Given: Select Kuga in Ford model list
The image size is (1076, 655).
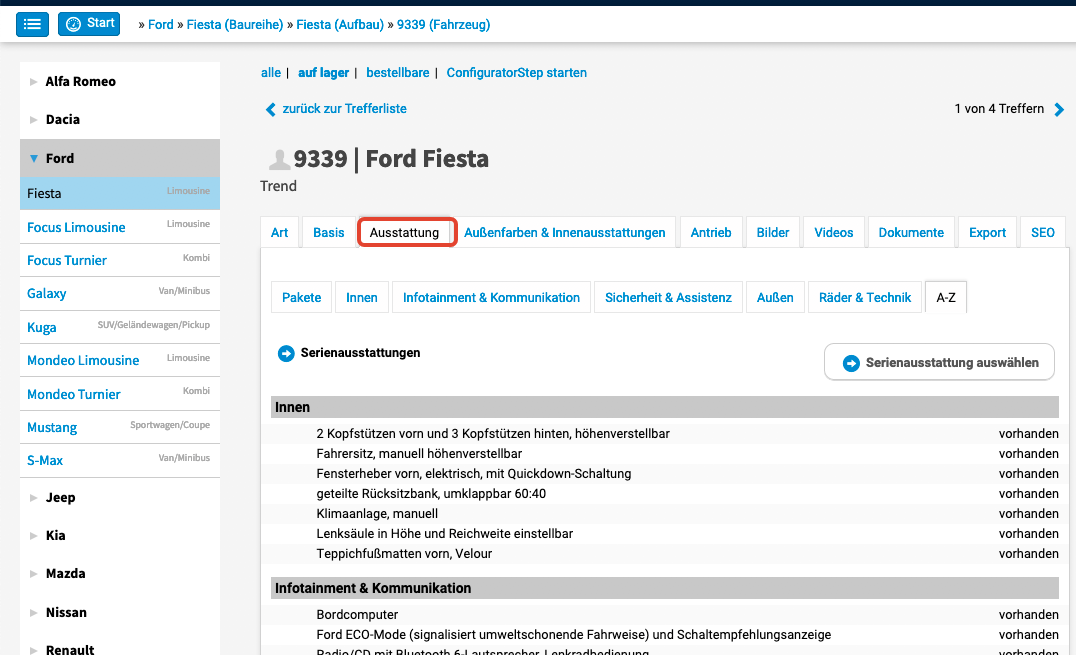Looking at the screenshot, I should pyautogui.click(x=42, y=327).
